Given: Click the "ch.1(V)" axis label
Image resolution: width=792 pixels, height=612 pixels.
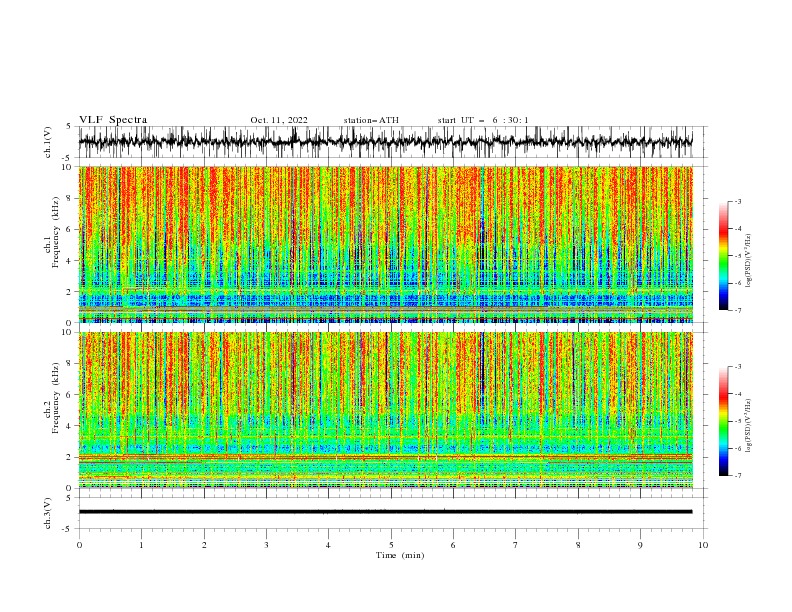Looking at the screenshot, I should point(48,142).
